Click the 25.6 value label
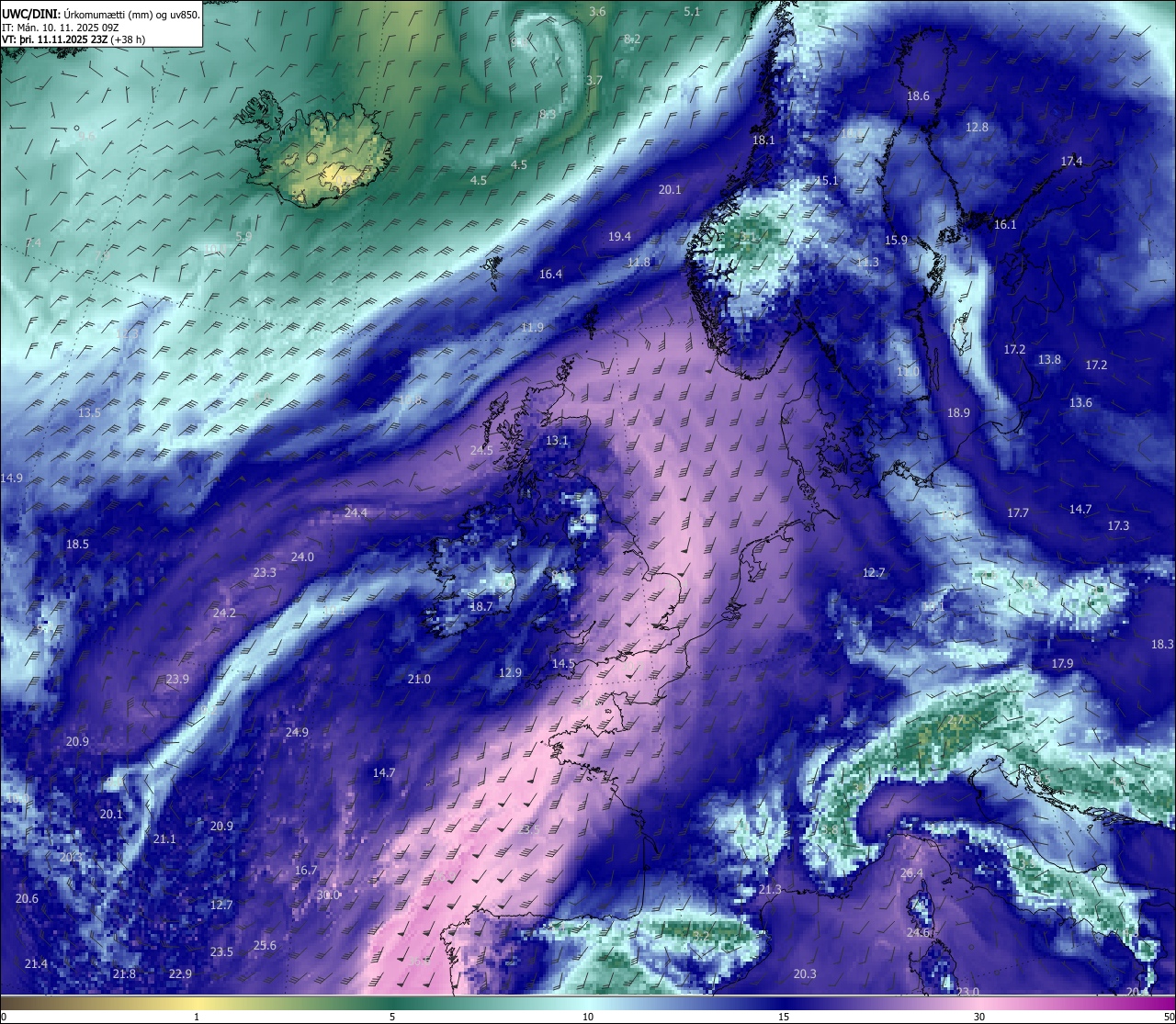This screenshot has height=1024, width=1176. click(265, 945)
